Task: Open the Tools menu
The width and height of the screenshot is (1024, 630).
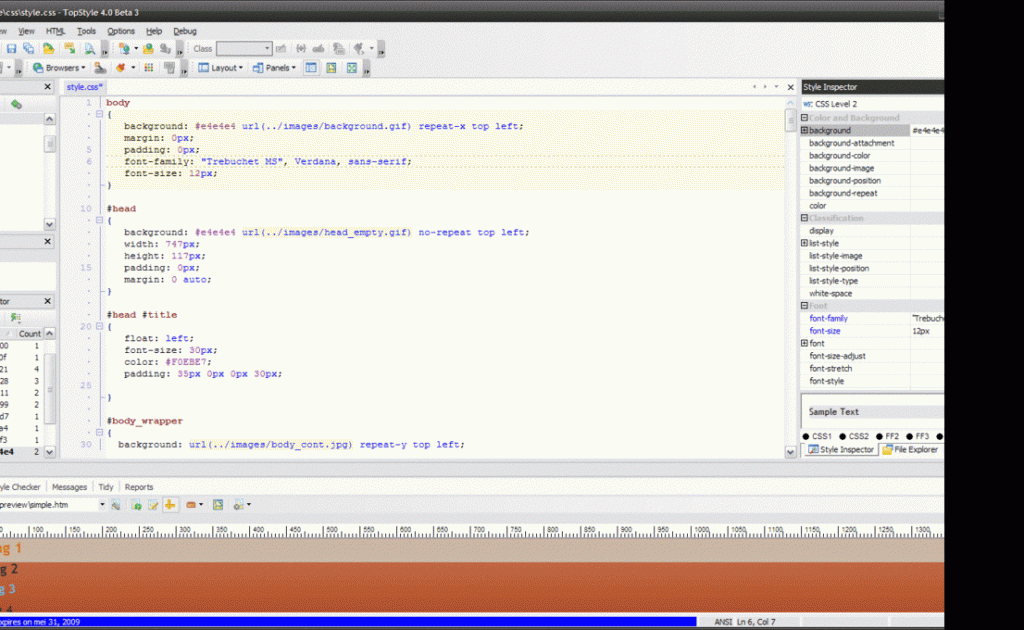Action: [x=87, y=31]
